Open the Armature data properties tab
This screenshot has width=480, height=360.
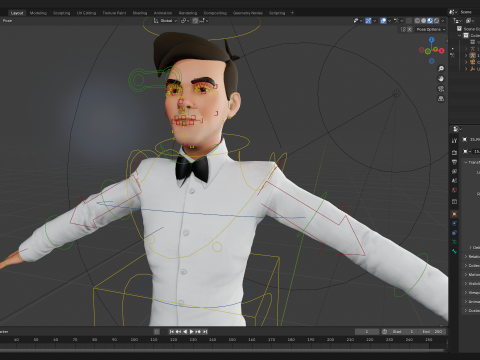pyautogui.click(x=454, y=242)
